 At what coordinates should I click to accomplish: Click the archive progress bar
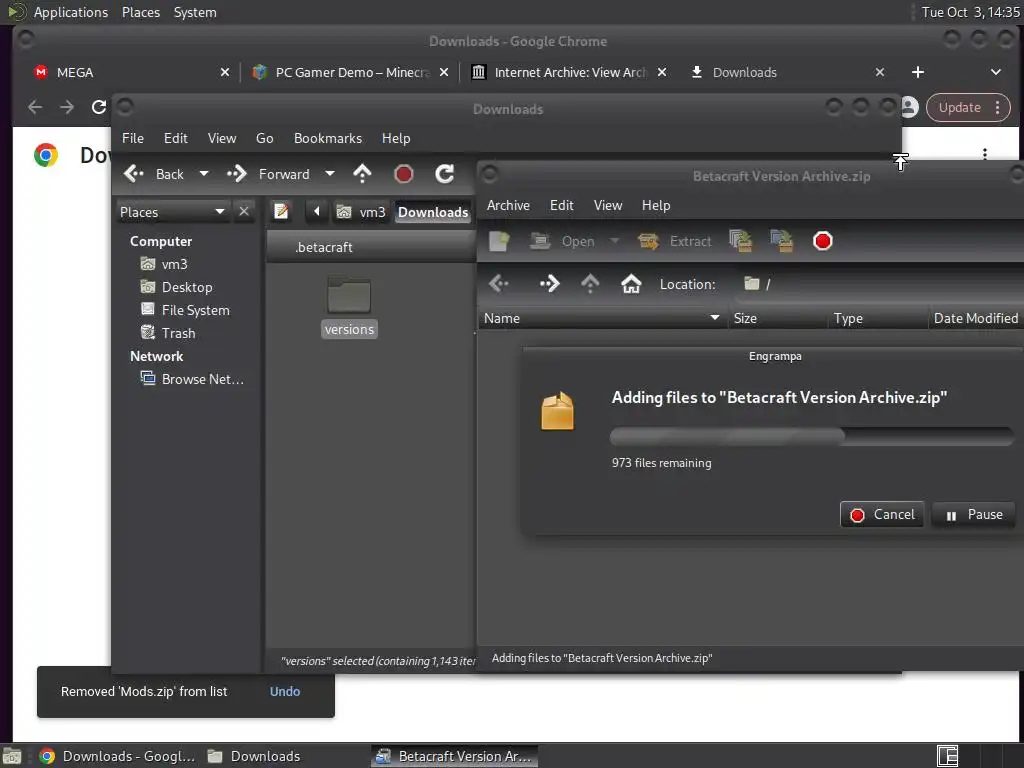(x=812, y=436)
